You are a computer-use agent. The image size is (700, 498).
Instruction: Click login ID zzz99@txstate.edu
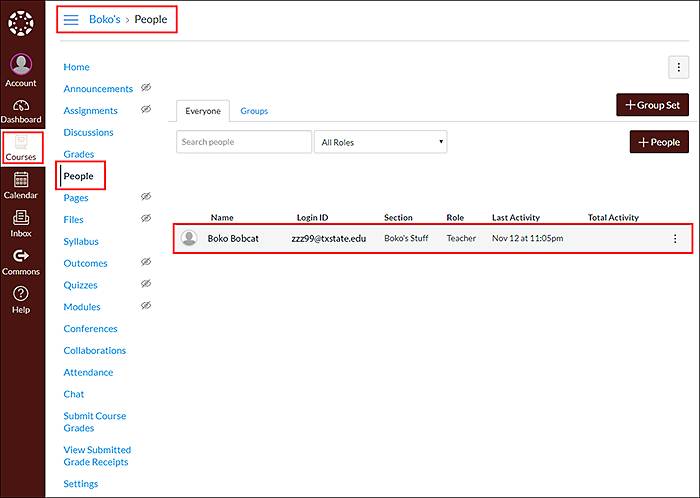click(x=329, y=239)
